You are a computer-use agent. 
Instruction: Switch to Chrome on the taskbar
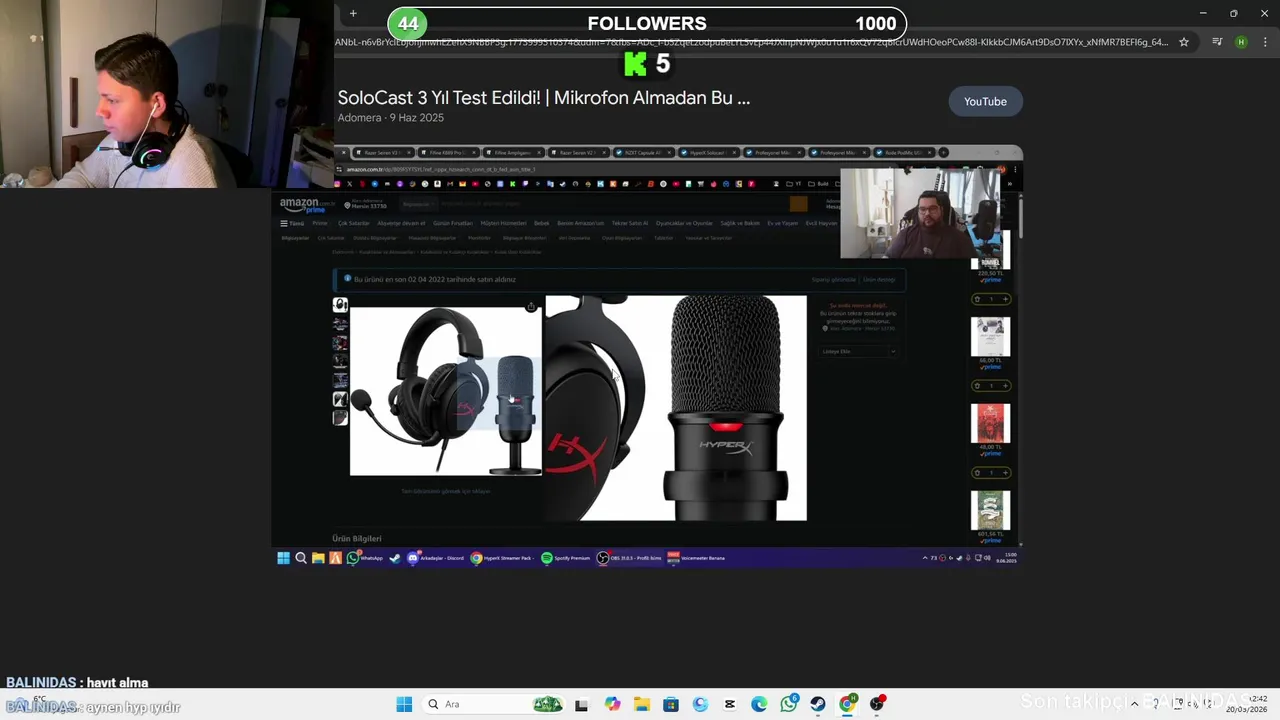pos(848,704)
